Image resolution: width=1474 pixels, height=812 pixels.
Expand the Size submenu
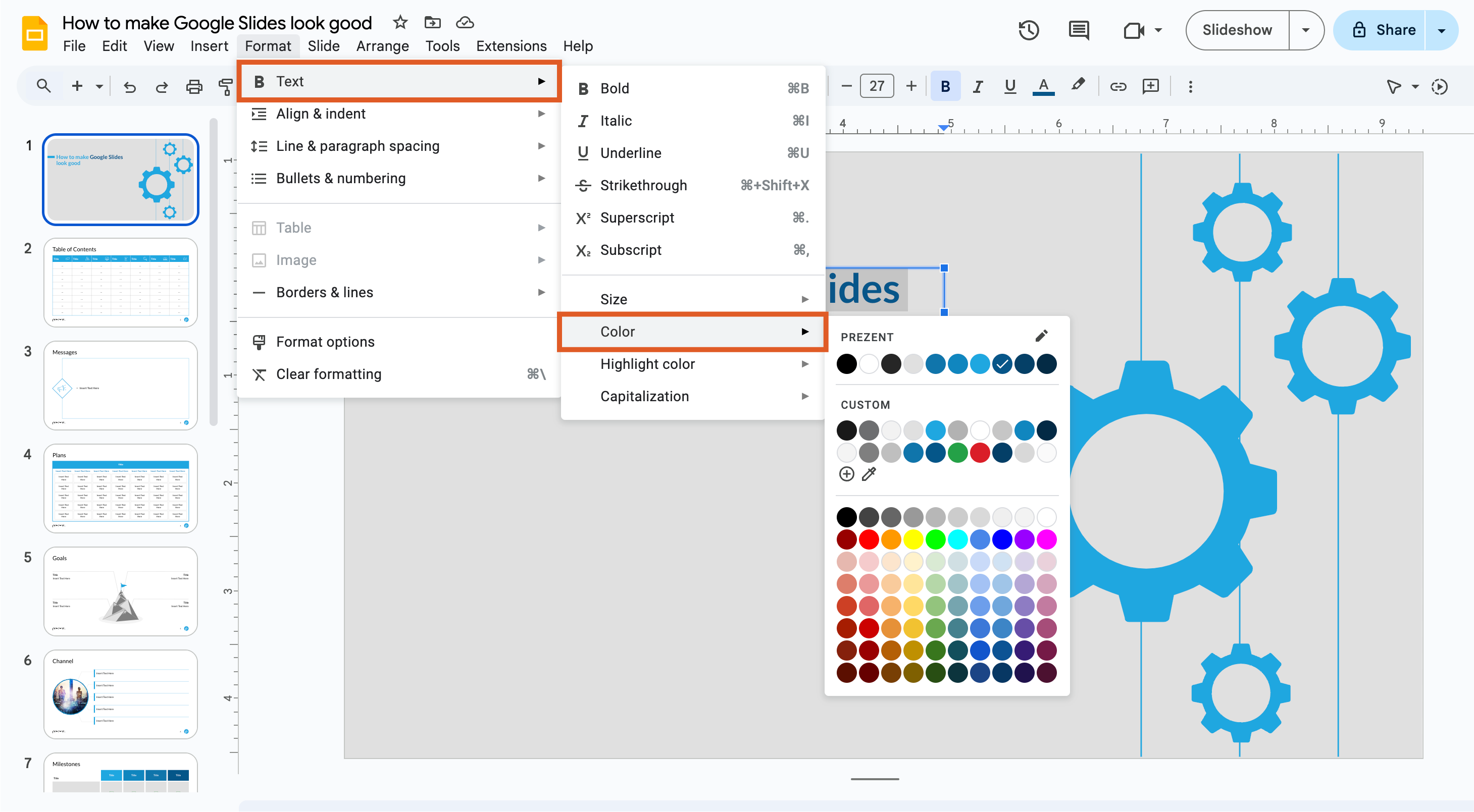(693, 300)
